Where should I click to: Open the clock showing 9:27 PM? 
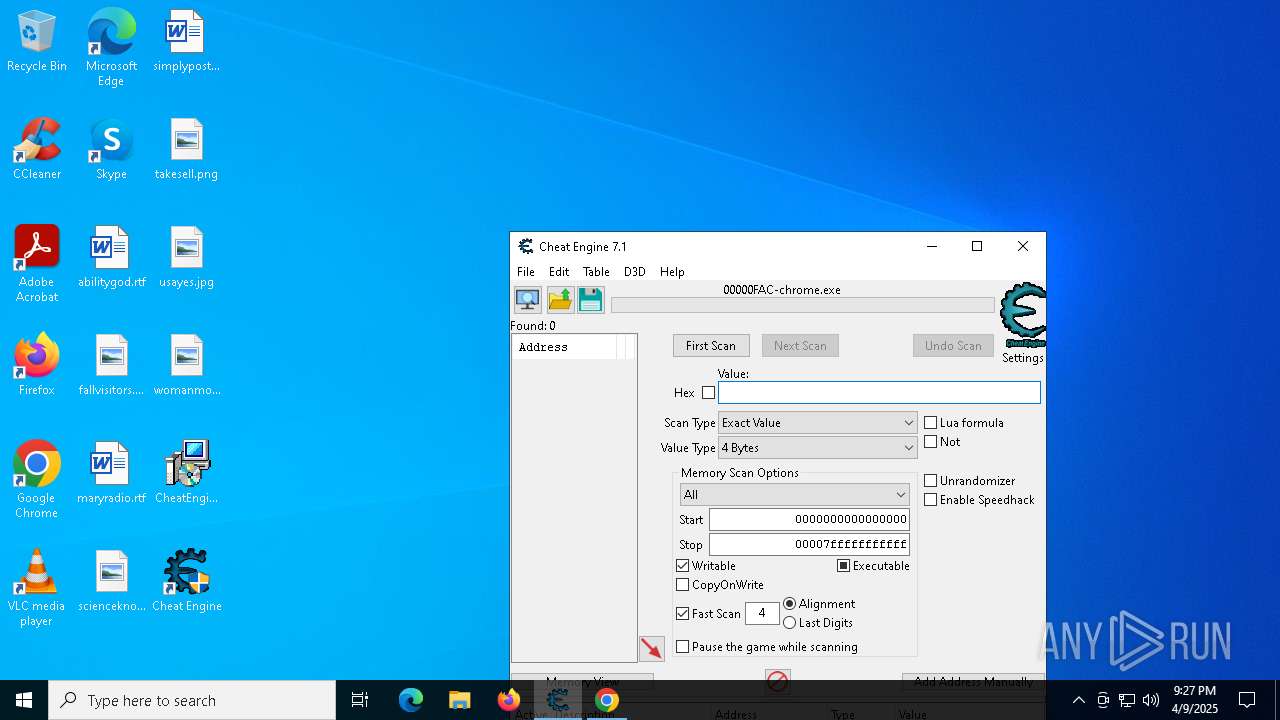tap(1195, 700)
